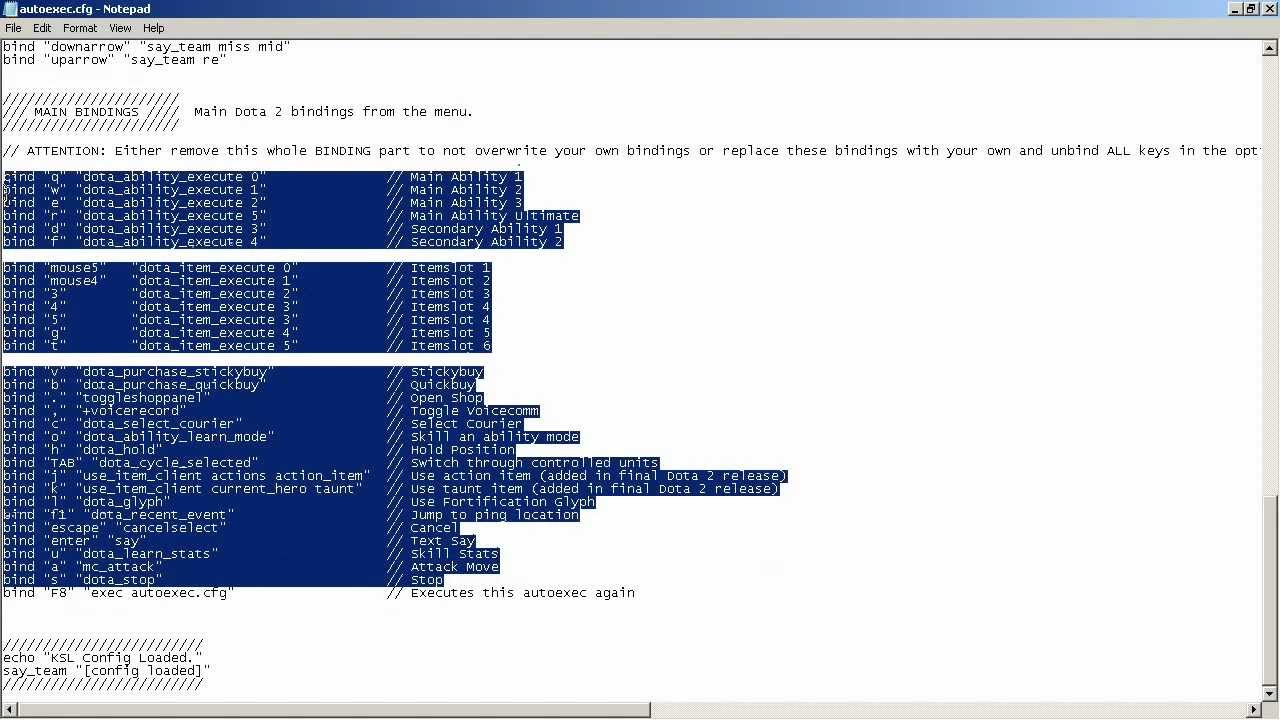Viewport: 1280px width, 720px height.
Task: Click the "Secondary Ability 1" comment
Action: tap(486, 229)
